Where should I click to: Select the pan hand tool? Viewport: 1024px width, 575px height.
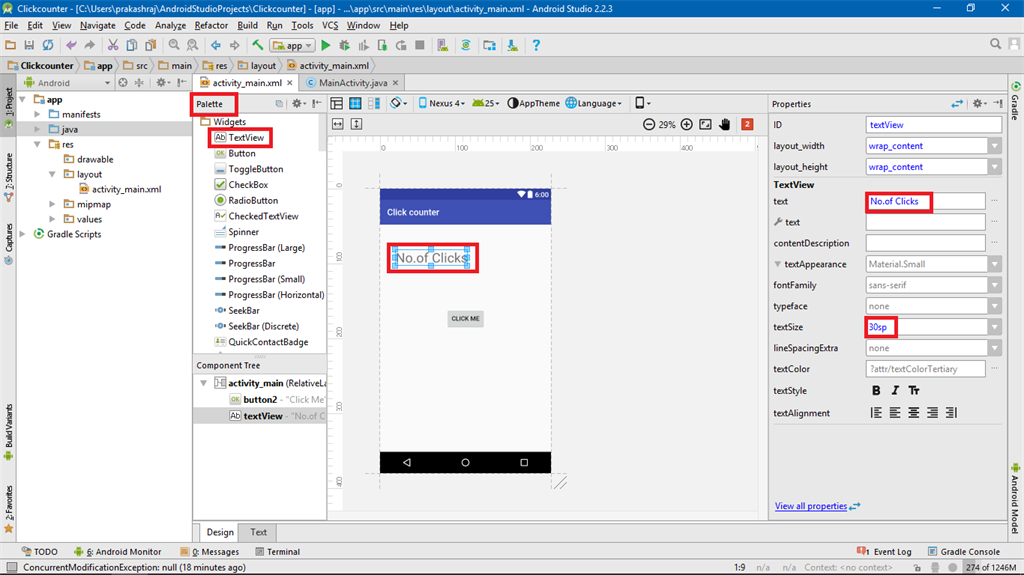(x=725, y=124)
